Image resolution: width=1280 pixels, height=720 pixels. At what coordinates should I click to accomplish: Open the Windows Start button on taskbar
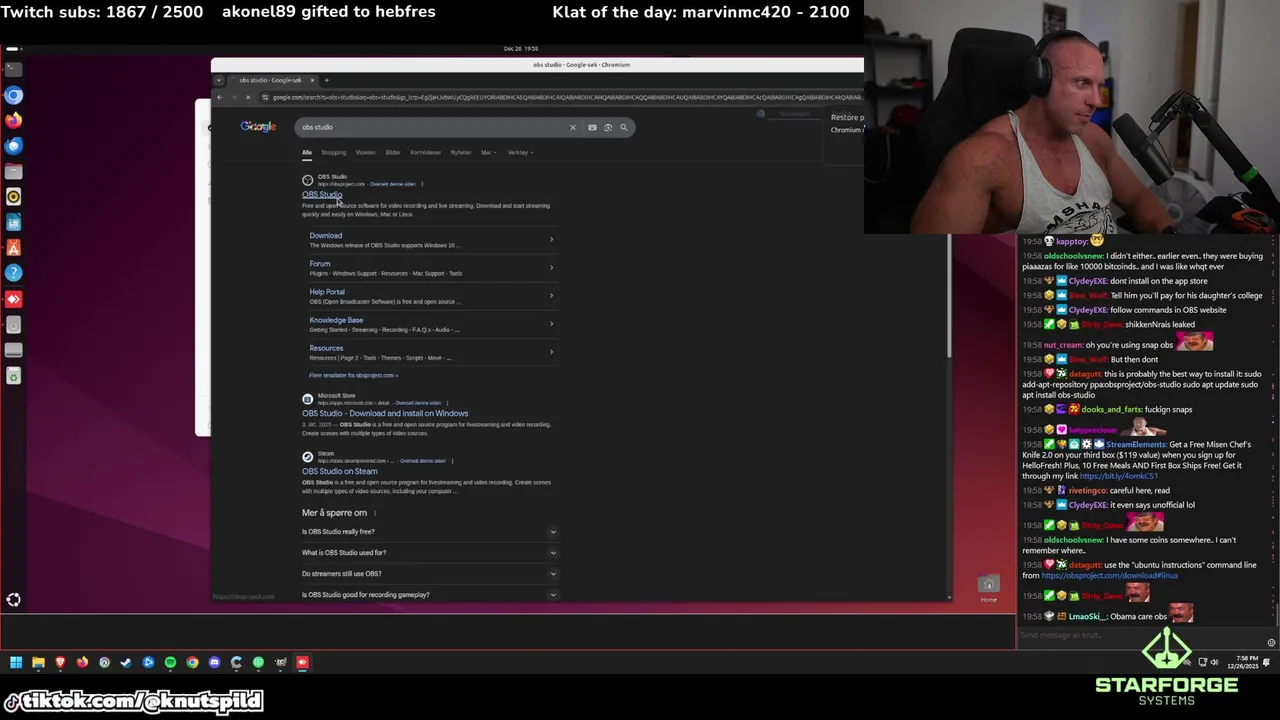click(x=16, y=662)
